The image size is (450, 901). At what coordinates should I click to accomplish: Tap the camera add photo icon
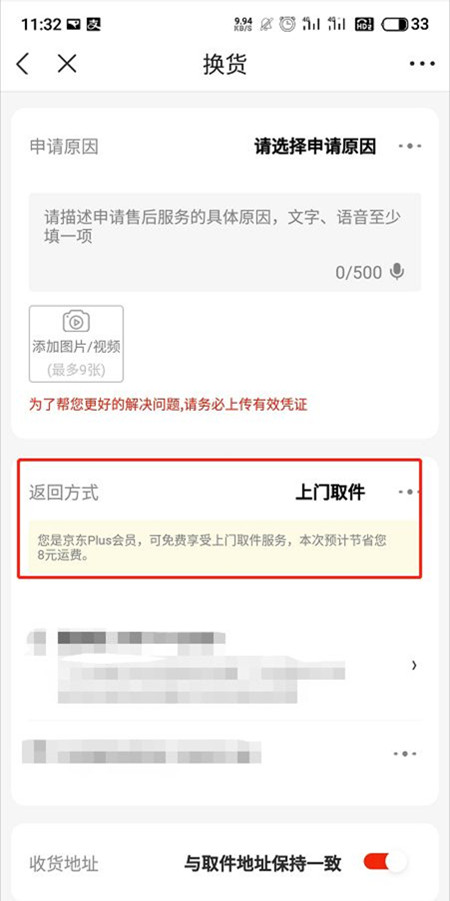coord(76,322)
